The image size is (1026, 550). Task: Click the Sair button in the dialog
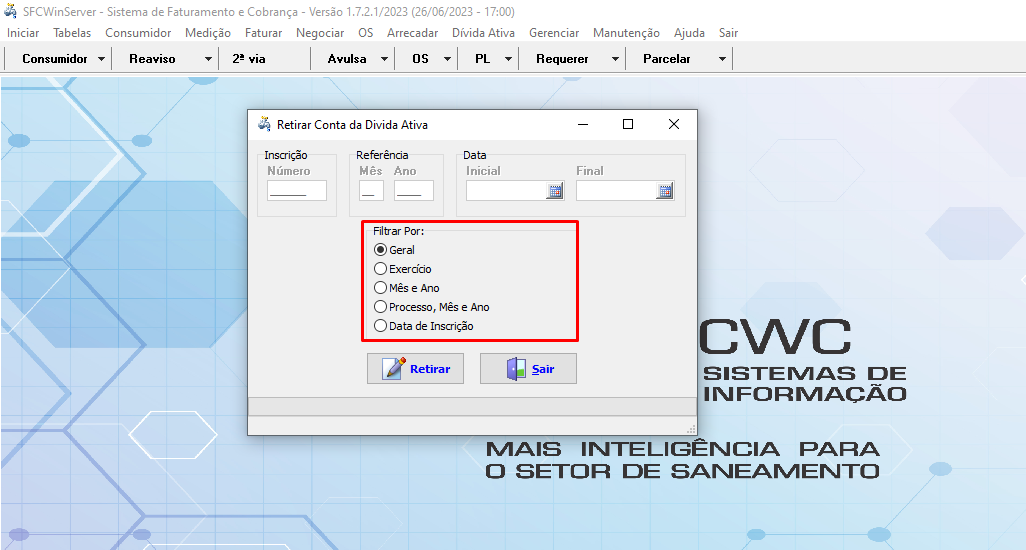point(529,369)
